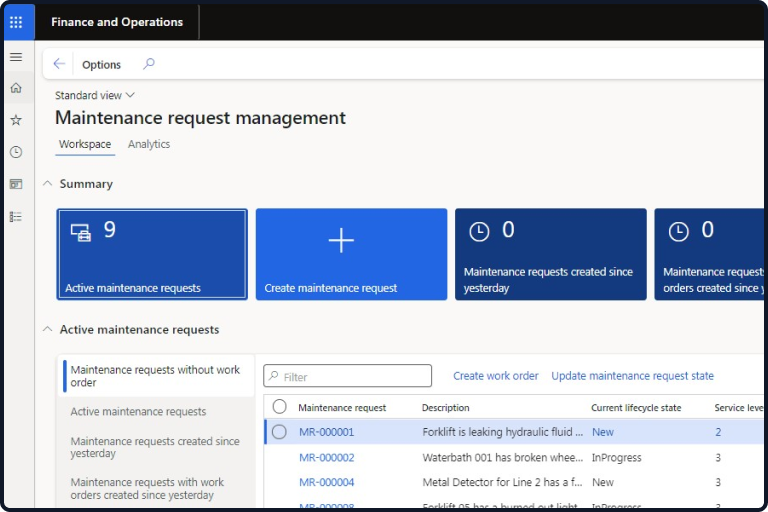Image resolution: width=768 pixels, height=512 pixels.
Task: Select Maintenance requests created since yesterday list item
Action: click(x=155, y=447)
